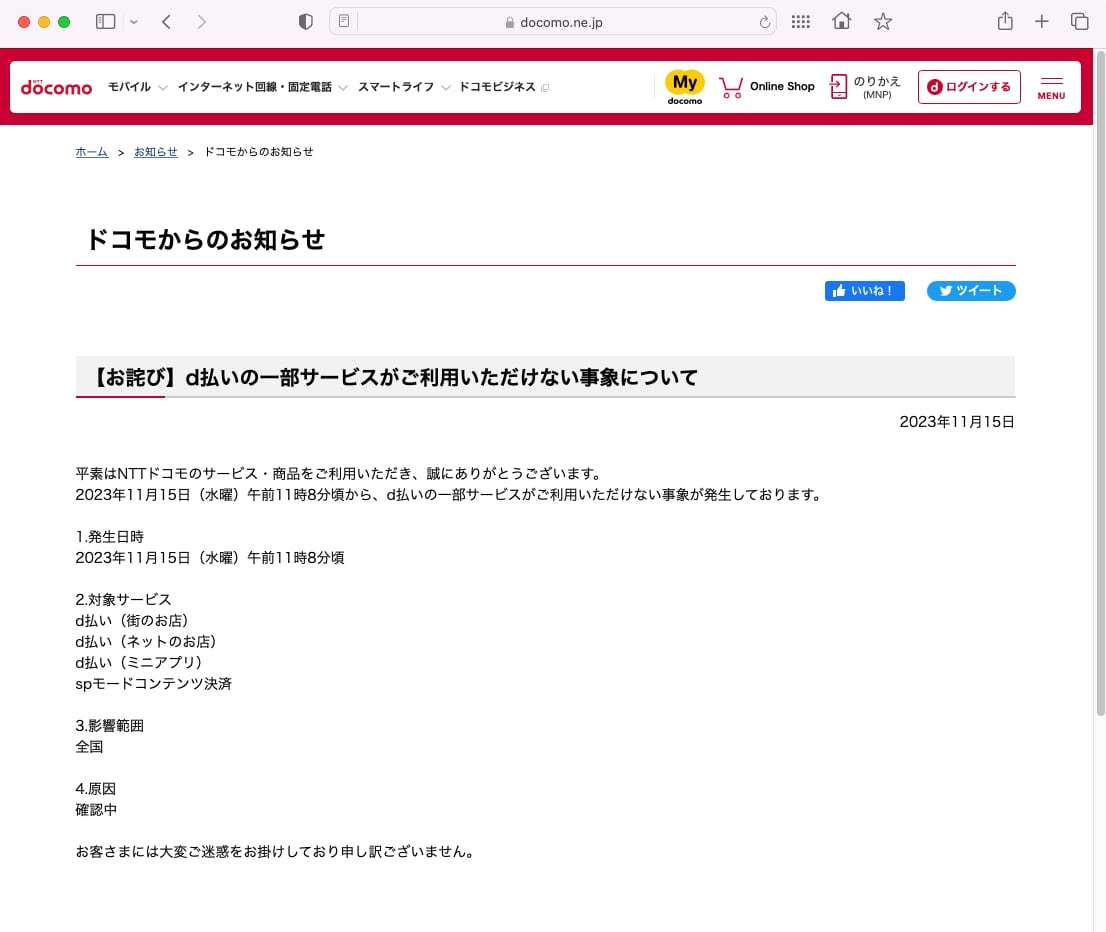Open the Online Shop text link
Viewport: 1106px width, 932px height.
pyautogui.click(x=782, y=86)
